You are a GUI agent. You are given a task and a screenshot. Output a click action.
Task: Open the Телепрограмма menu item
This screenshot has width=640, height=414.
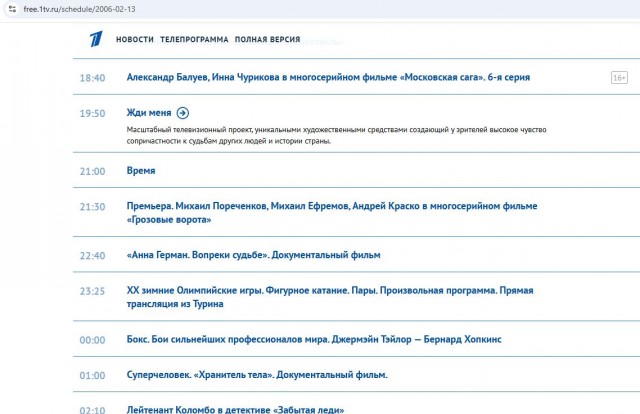click(194, 40)
